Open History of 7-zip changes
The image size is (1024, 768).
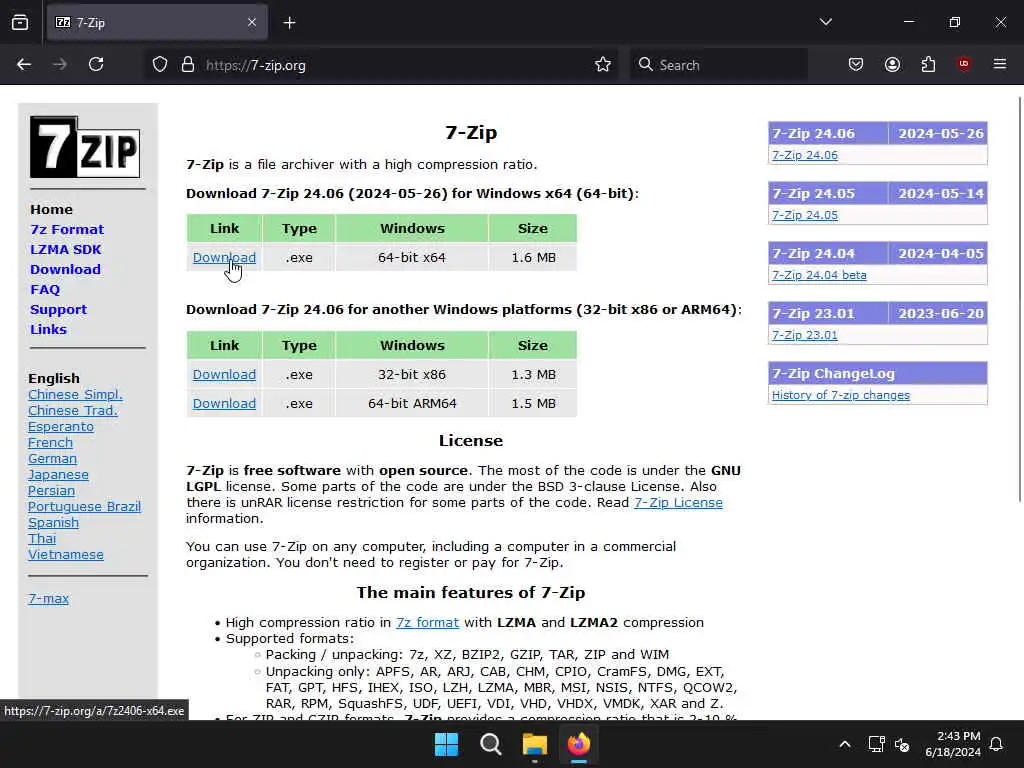(x=840, y=395)
